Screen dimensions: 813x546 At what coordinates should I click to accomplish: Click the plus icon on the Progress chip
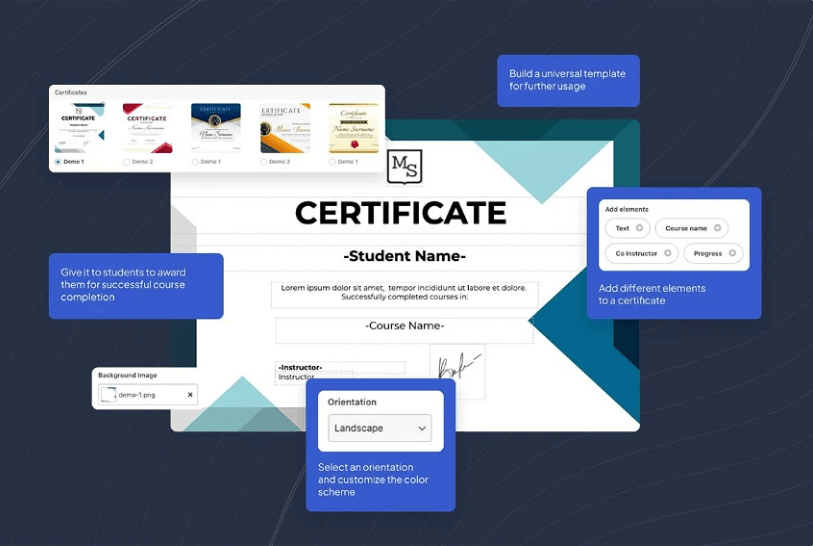click(x=732, y=253)
